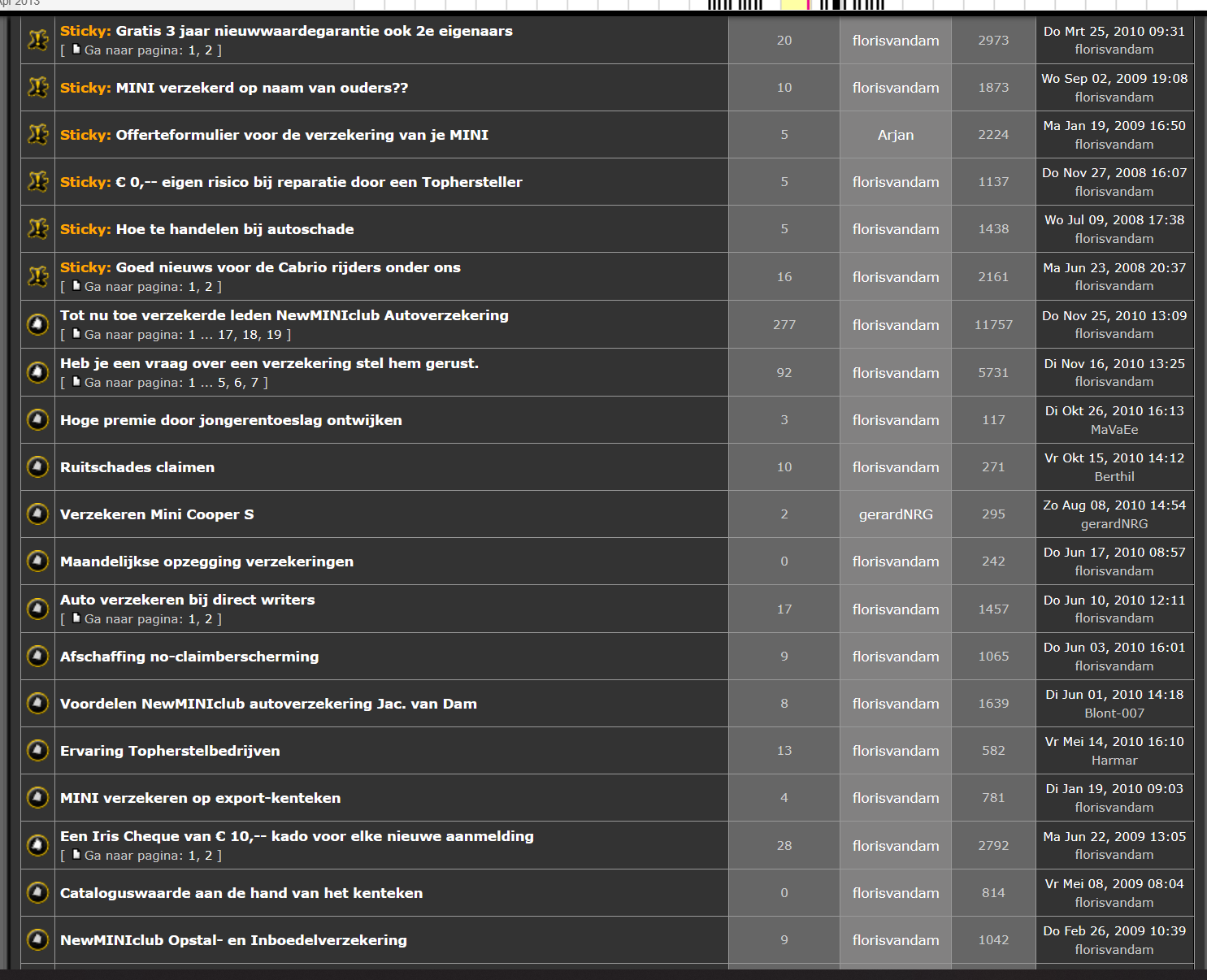
Task: Click the topic icon beside 'Hoge premie door jongerentoeslag'
Action: click(37, 419)
